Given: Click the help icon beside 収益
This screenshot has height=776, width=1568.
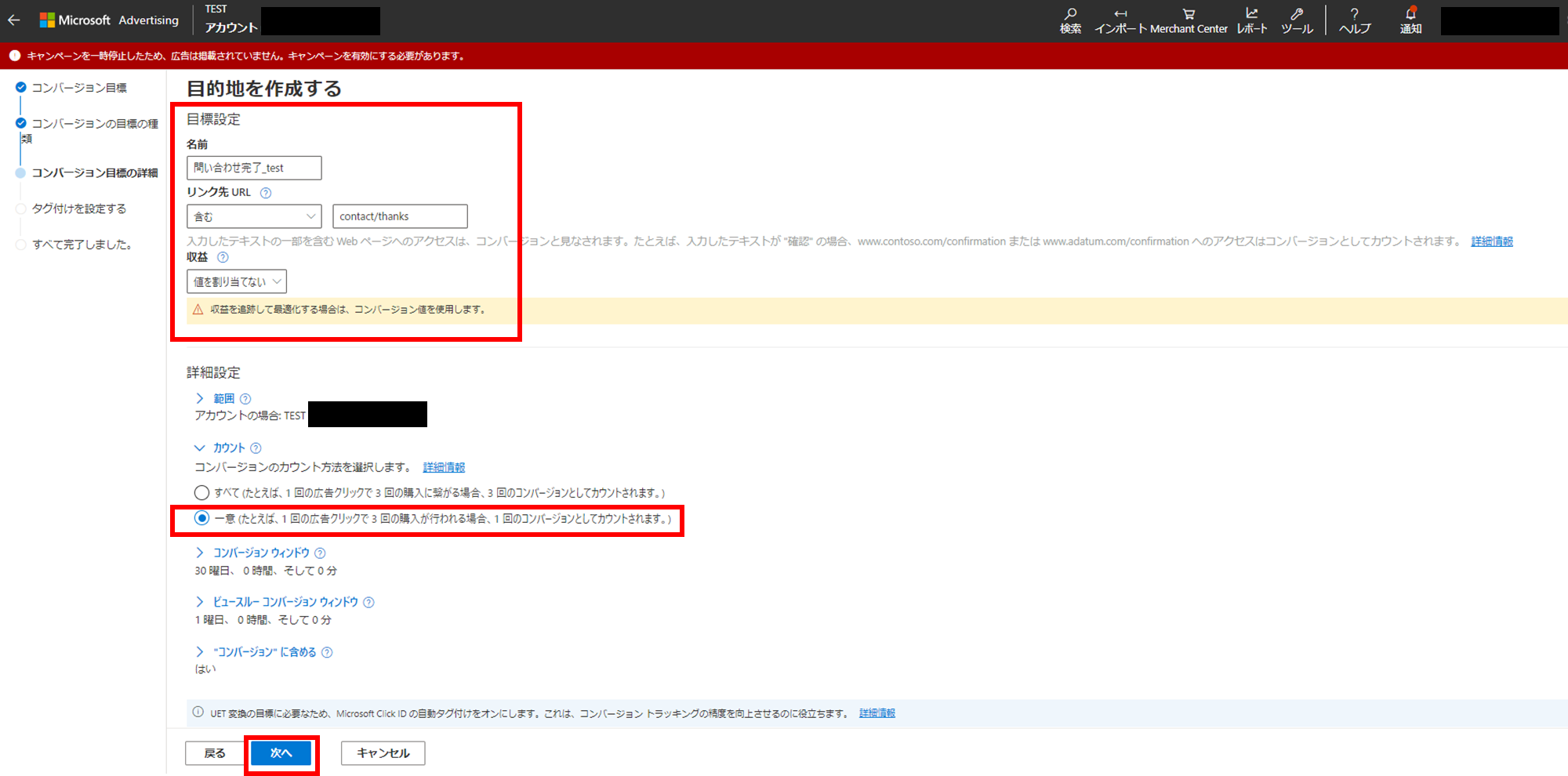Looking at the screenshot, I should (223, 257).
